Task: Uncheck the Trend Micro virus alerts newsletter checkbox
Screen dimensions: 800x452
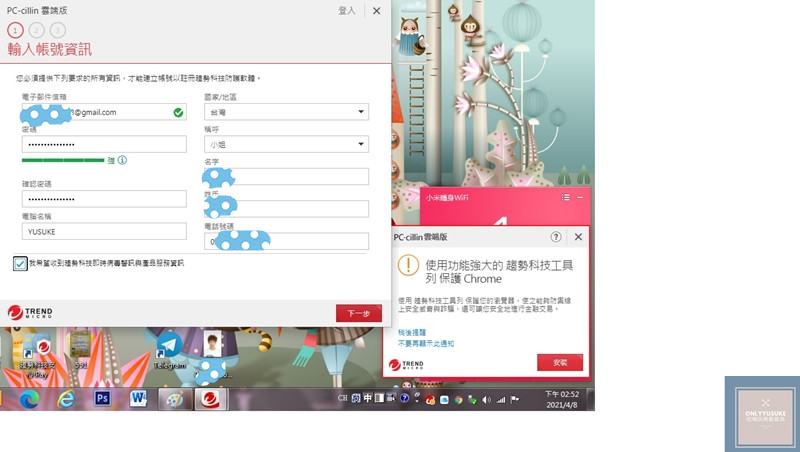Action: (x=20, y=263)
